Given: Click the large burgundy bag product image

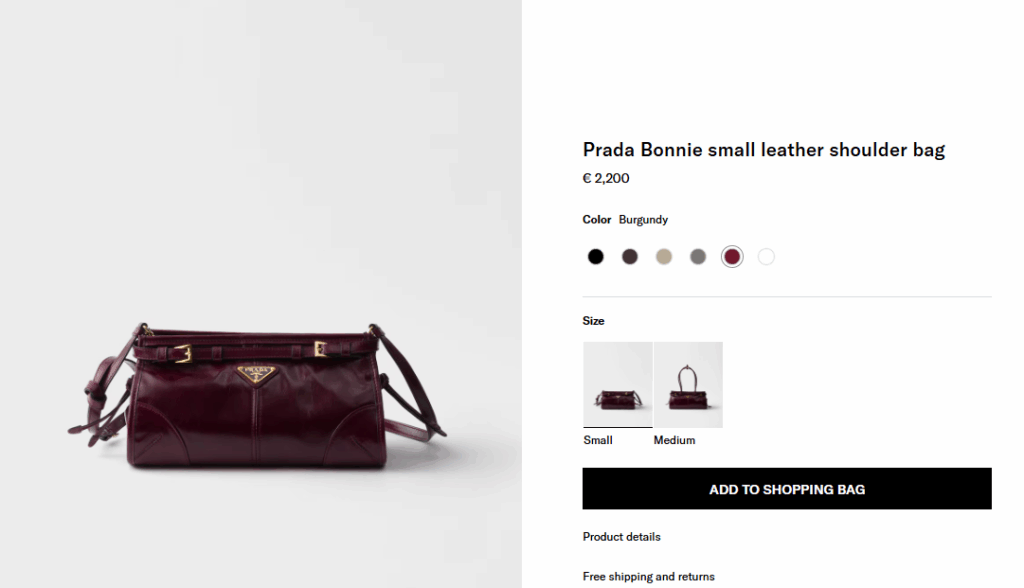Looking at the screenshot, I should click(260, 400).
